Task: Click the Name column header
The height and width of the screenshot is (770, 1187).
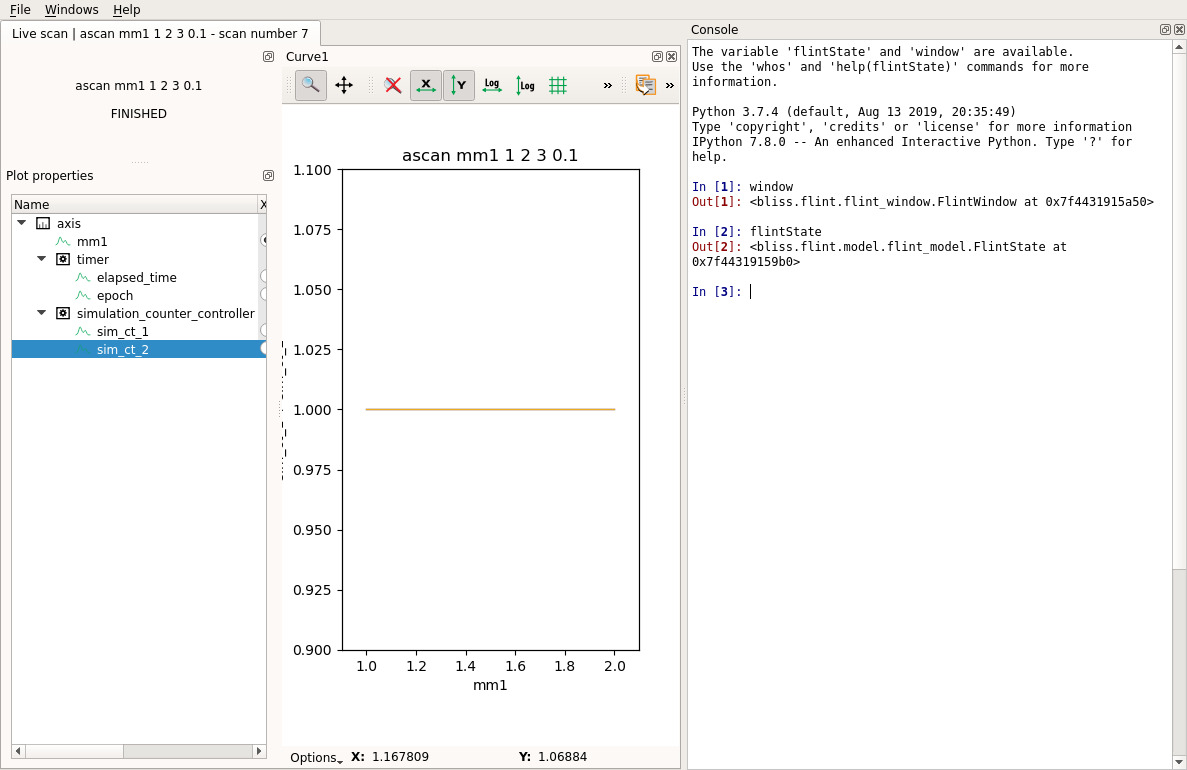Action: pyautogui.click(x=135, y=204)
